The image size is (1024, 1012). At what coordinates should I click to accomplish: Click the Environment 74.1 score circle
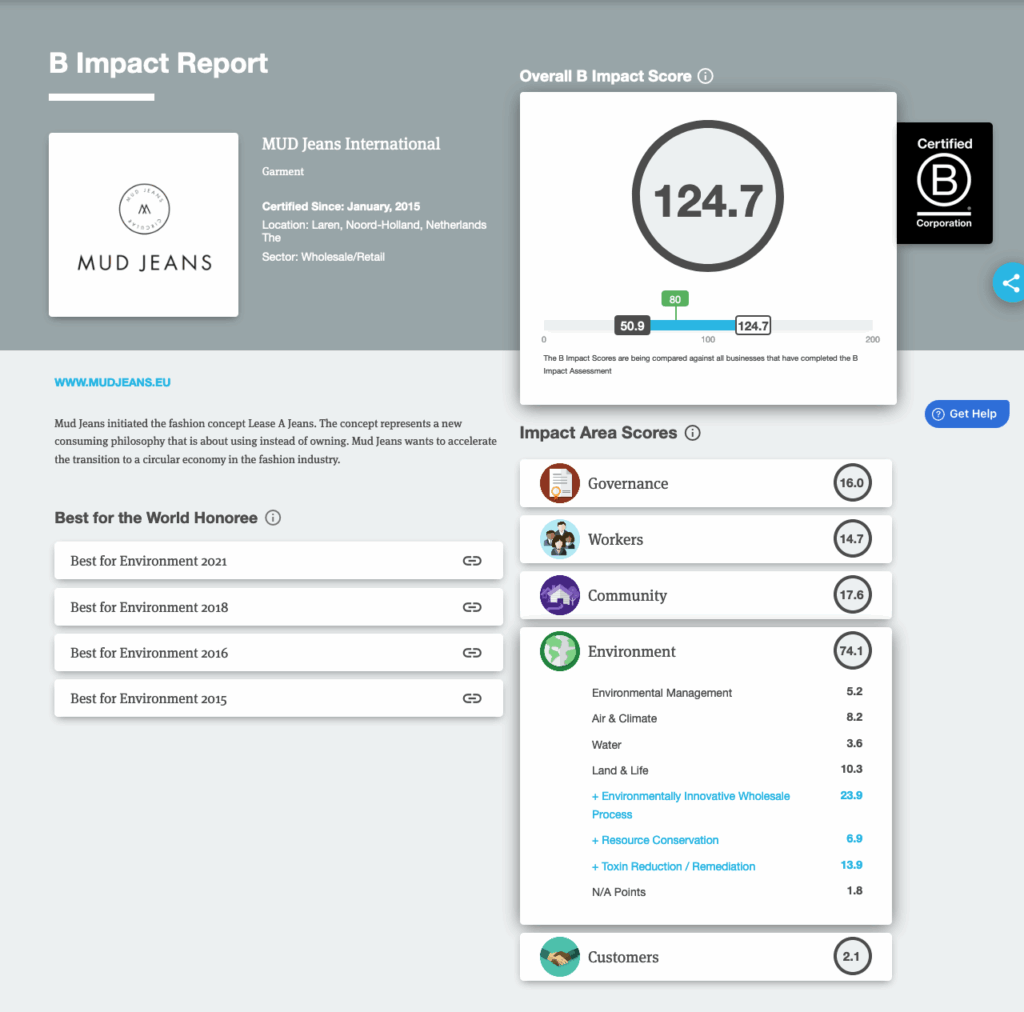click(852, 651)
